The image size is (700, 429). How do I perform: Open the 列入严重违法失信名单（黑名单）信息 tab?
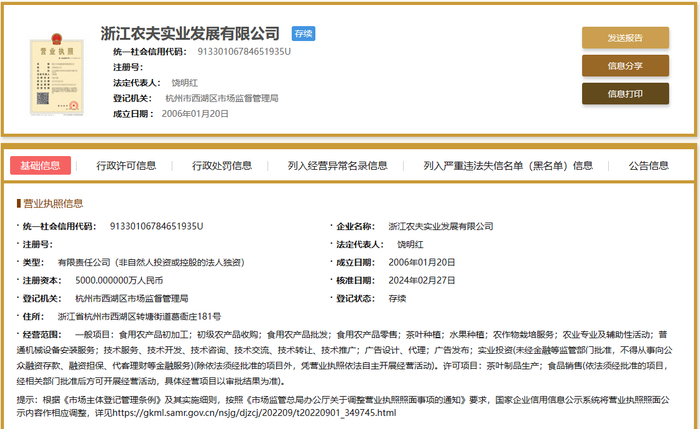pyautogui.click(x=508, y=166)
